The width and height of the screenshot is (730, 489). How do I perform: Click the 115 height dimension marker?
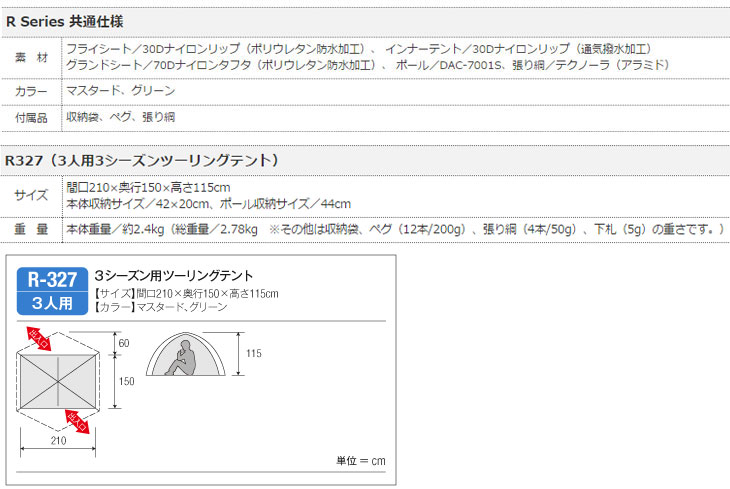pyautogui.click(x=254, y=354)
